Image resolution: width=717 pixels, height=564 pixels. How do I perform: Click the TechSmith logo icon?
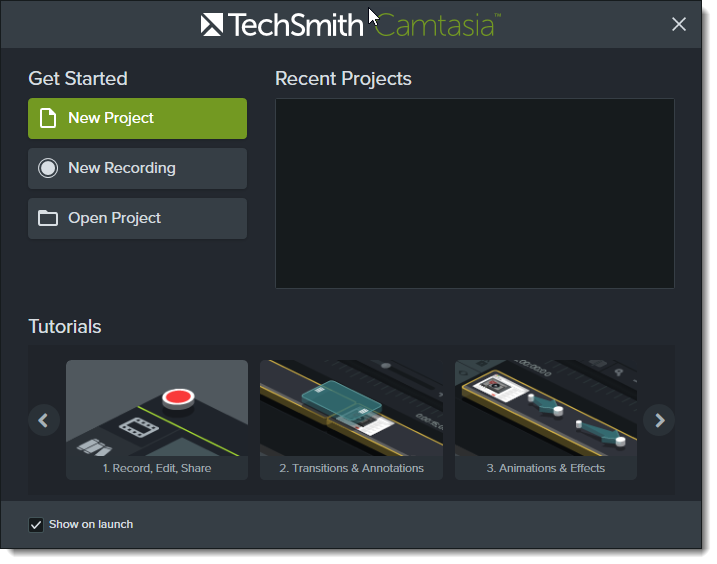pos(212,25)
